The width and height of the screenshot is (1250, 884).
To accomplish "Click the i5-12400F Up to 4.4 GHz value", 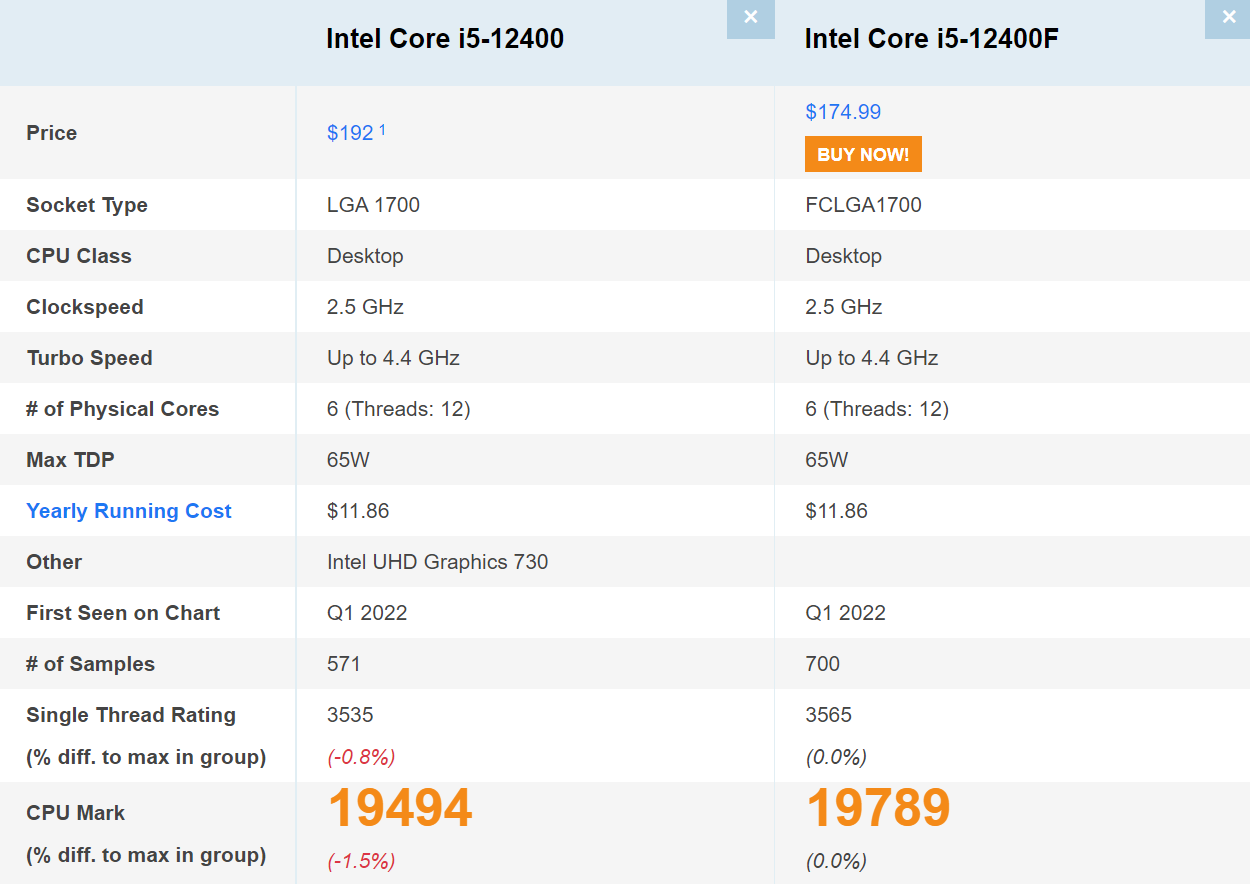I will click(x=872, y=358).
